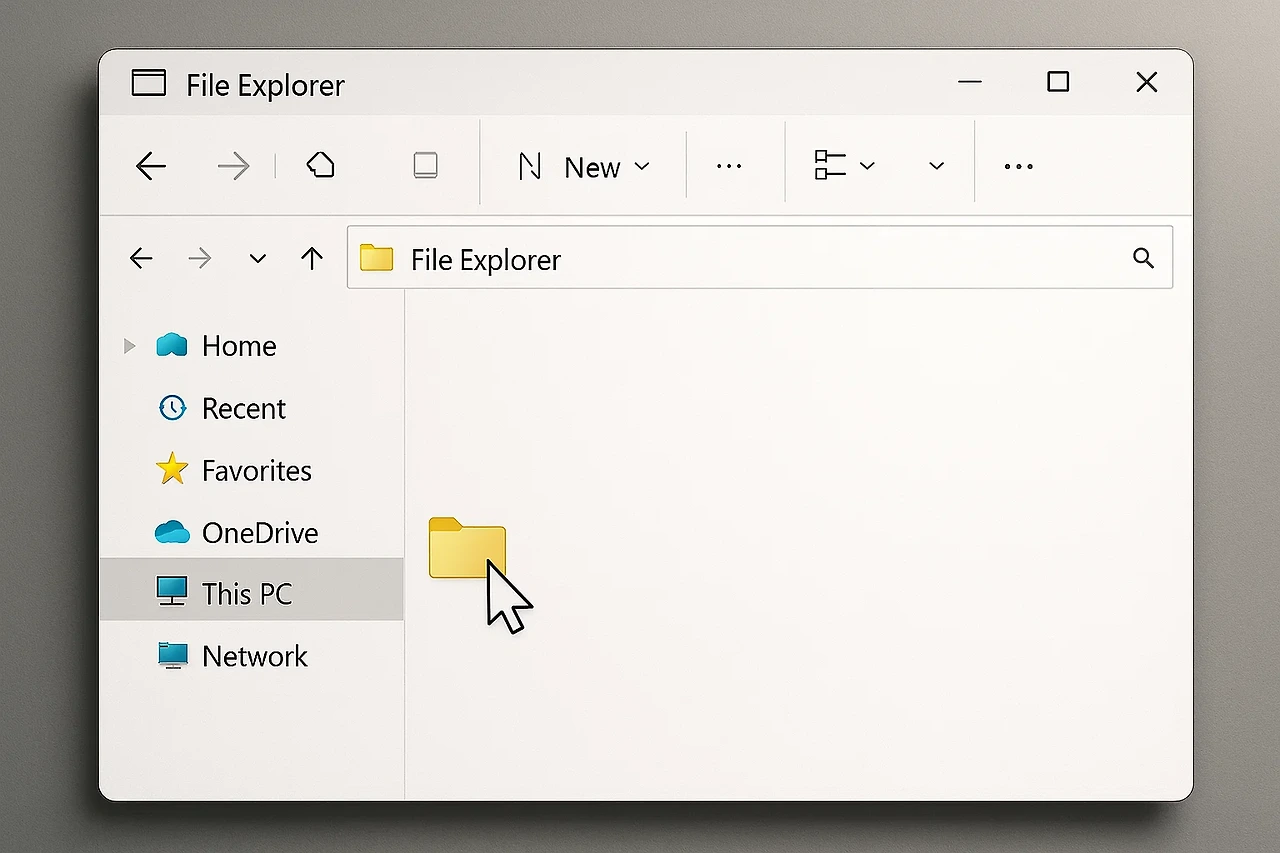This screenshot has width=1280, height=853.
Task: Open recent locations chevron dropdown
Action: tap(258, 259)
